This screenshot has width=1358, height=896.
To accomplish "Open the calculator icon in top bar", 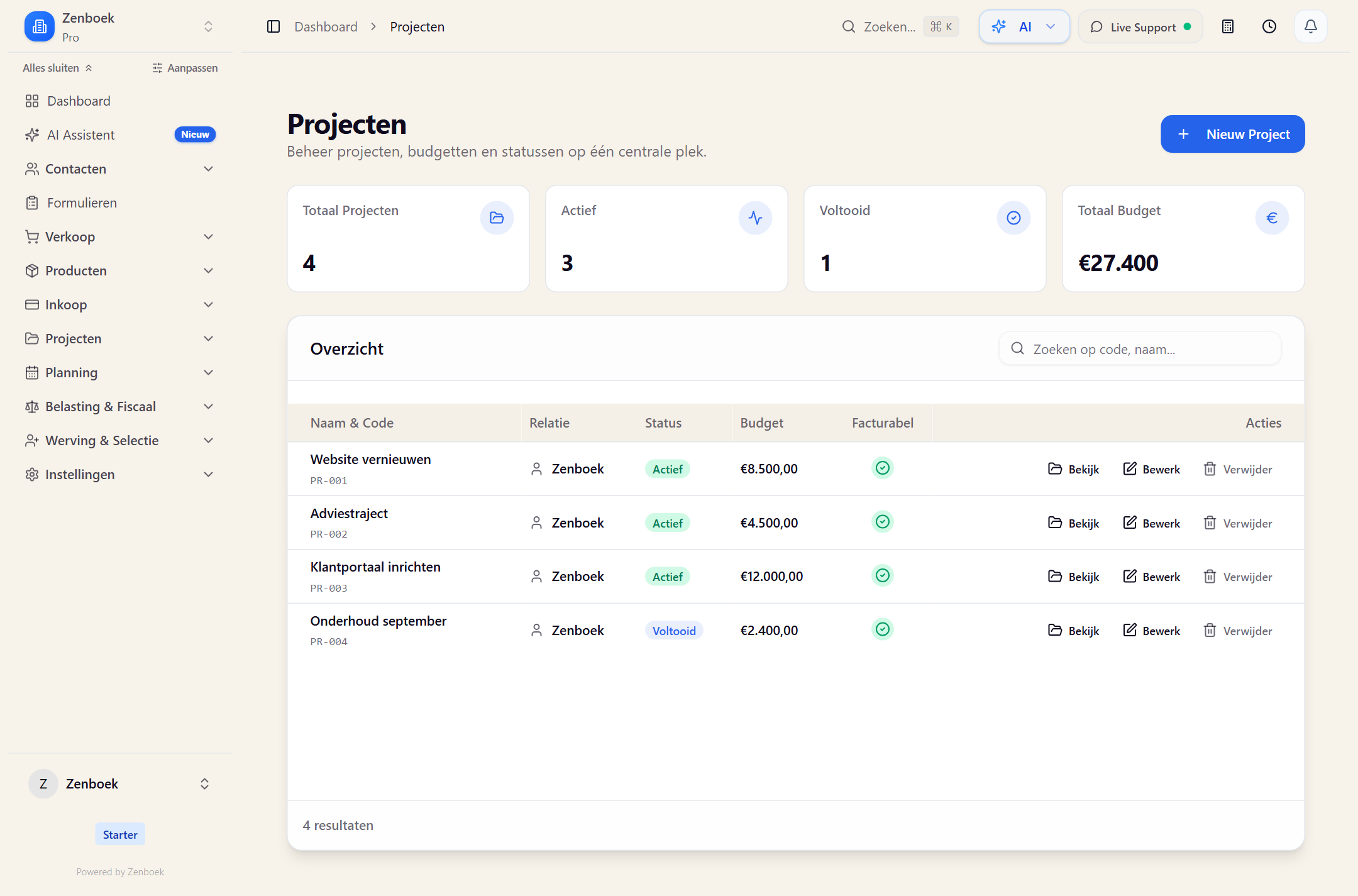I will pyautogui.click(x=1228, y=26).
